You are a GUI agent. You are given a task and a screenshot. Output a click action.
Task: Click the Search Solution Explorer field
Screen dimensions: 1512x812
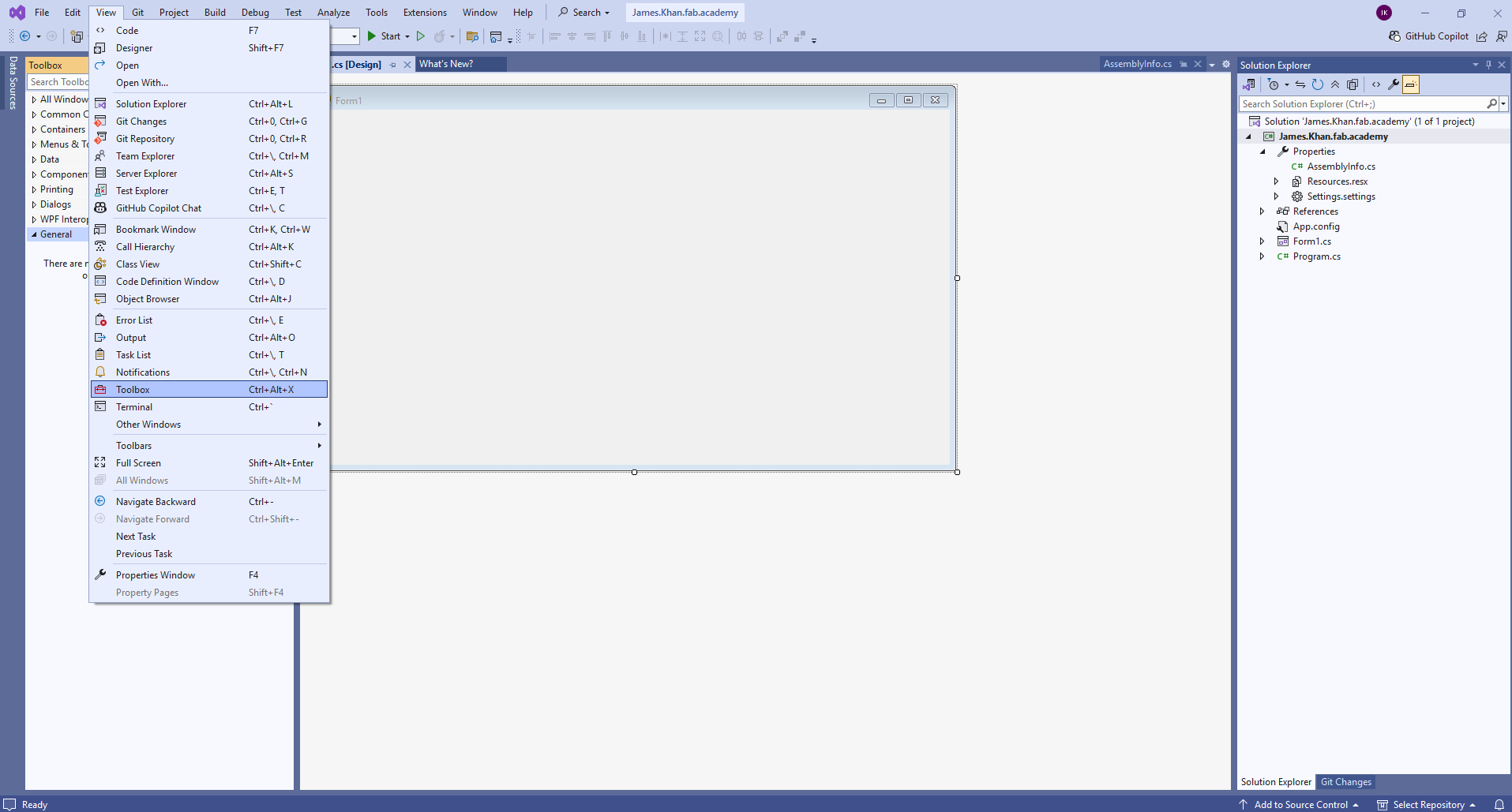(x=1363, y=104)
